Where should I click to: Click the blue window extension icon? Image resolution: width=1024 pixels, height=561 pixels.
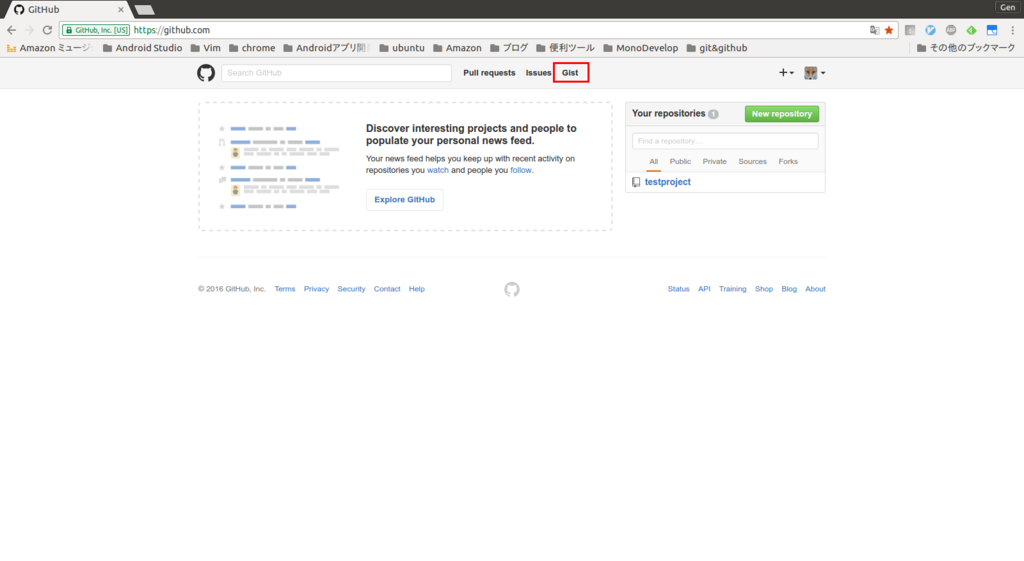[x=992, y=30]
